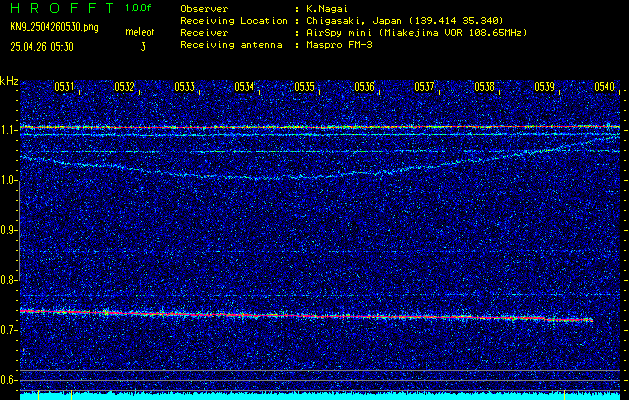Click the meteor tick nearest 0539 on bottom strip
629x400 pixels.
(x=564, y=396)
